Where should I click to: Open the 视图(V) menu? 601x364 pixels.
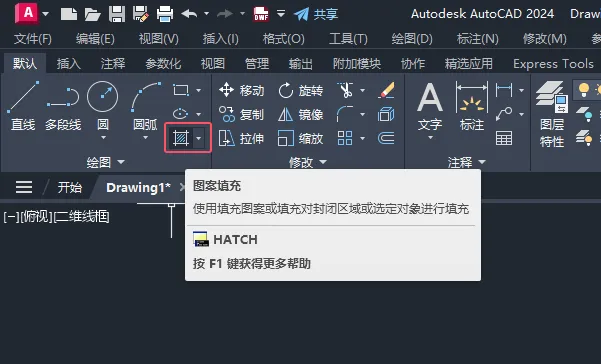tap(158, 39)
